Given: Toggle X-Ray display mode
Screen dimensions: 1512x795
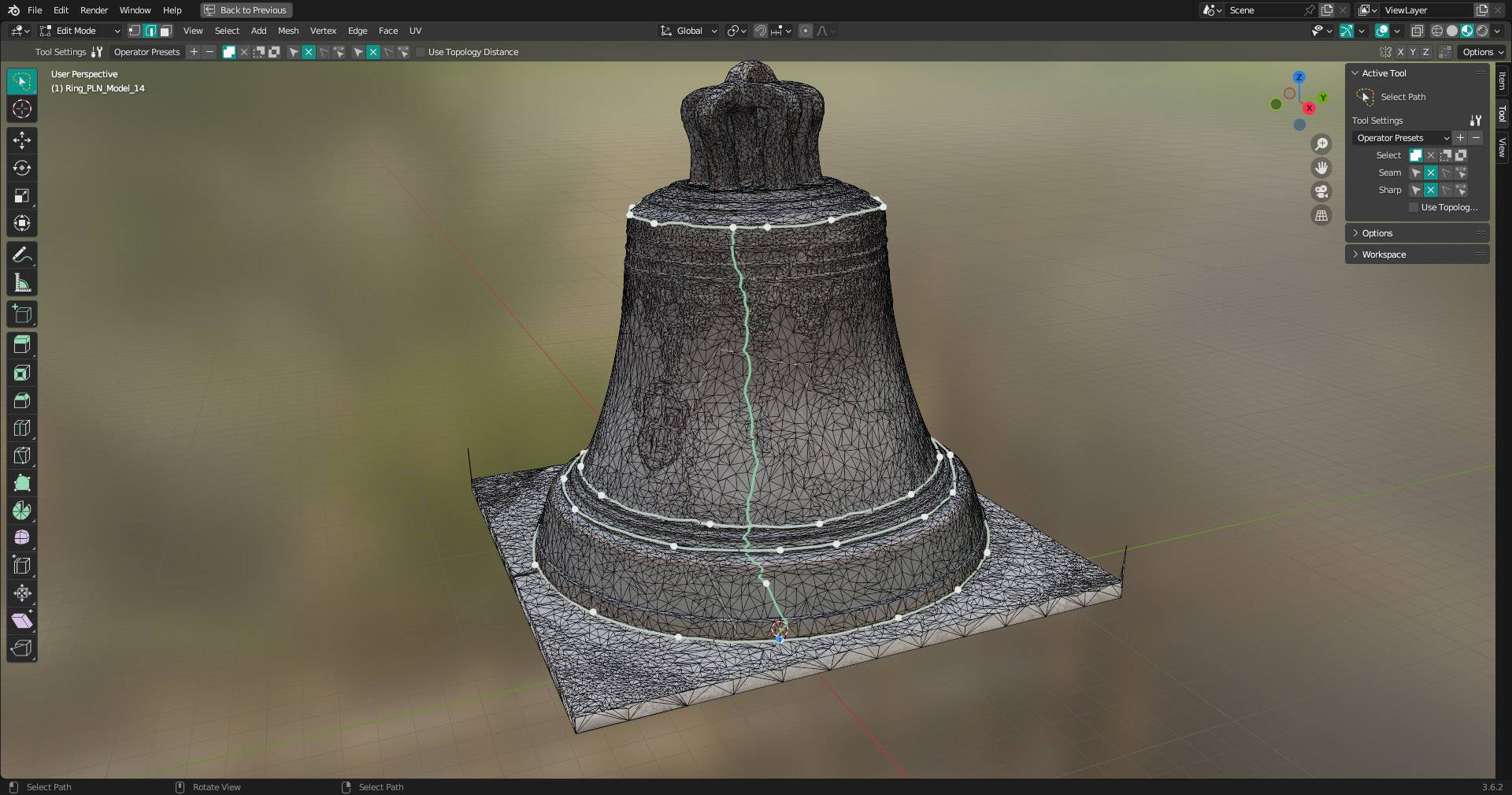Looking at the screenshot, I should pos(1417,31).
